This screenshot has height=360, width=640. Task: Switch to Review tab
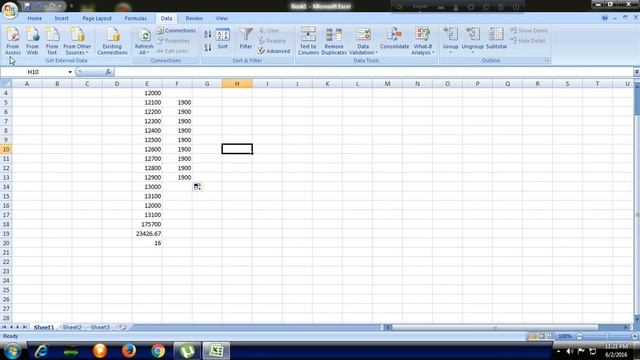click(194, 18)
